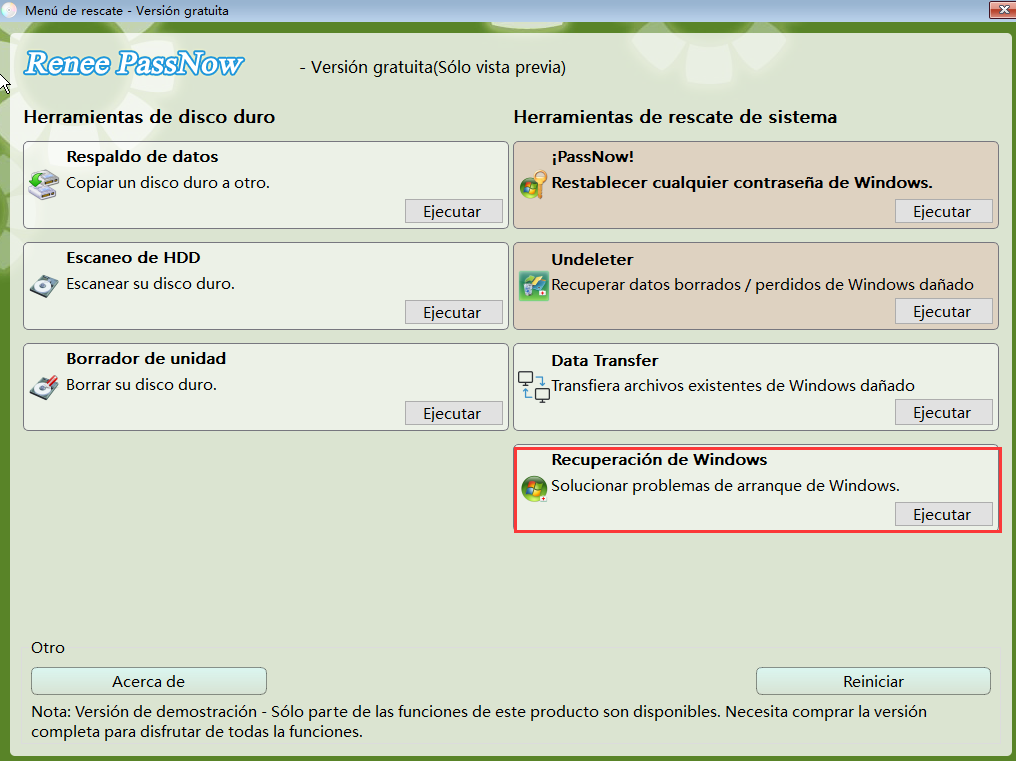Click 'Copiar un disco duro a otro.' text
Screen dimensions: 1016x761
pos(168,183)
